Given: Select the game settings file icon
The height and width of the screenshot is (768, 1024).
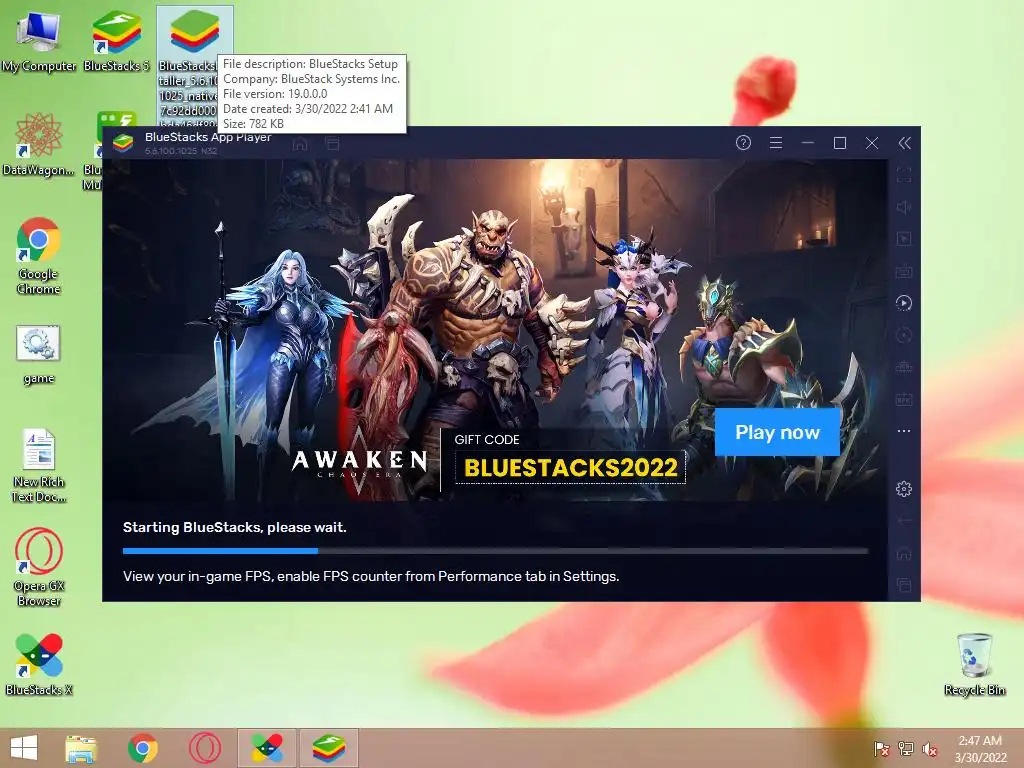Looking at the screenshot, I should (x=39, y=354).
